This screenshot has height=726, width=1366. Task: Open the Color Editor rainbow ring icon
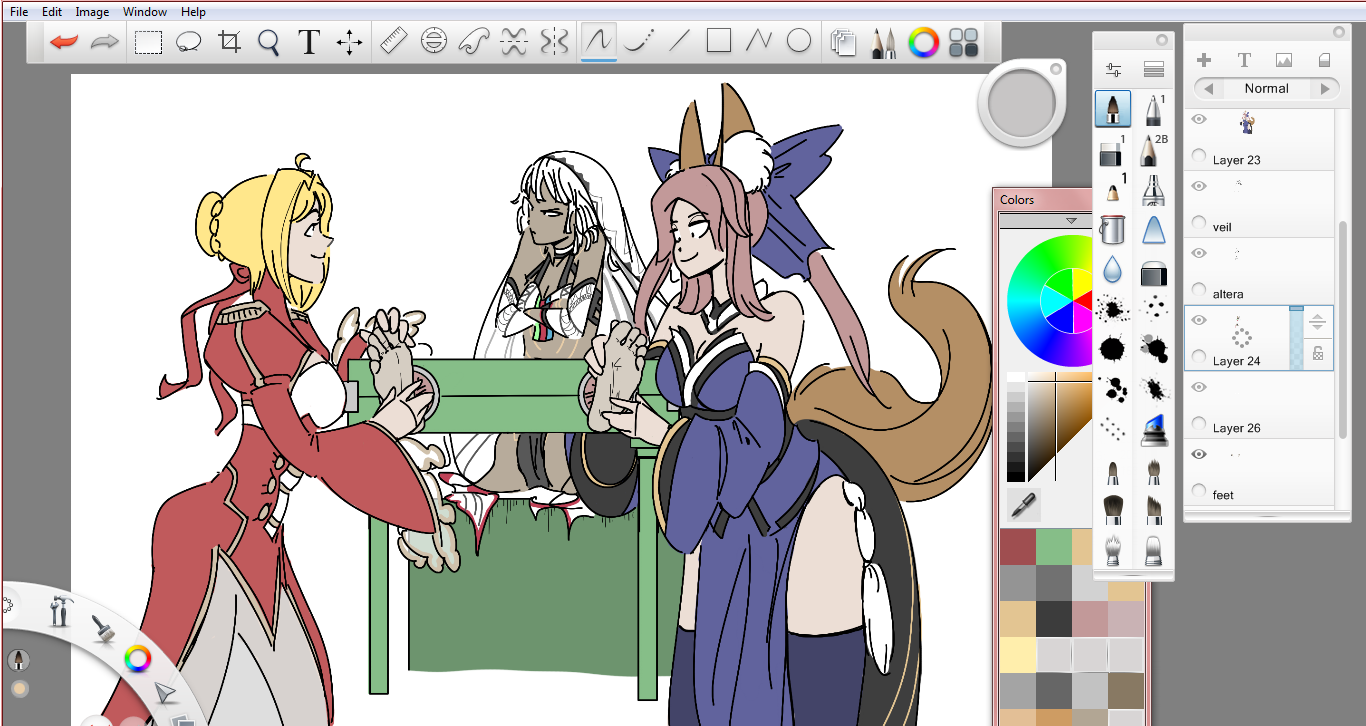(x=923, y=42)
